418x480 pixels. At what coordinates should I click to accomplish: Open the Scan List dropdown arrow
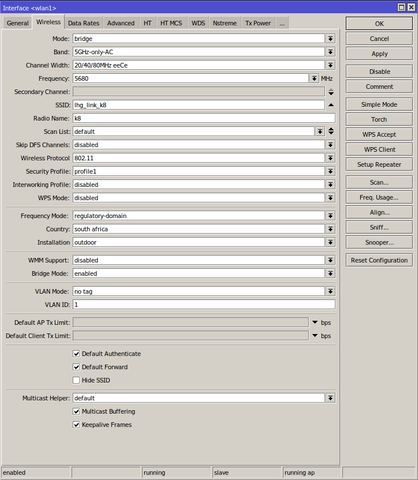coord(320,131)
